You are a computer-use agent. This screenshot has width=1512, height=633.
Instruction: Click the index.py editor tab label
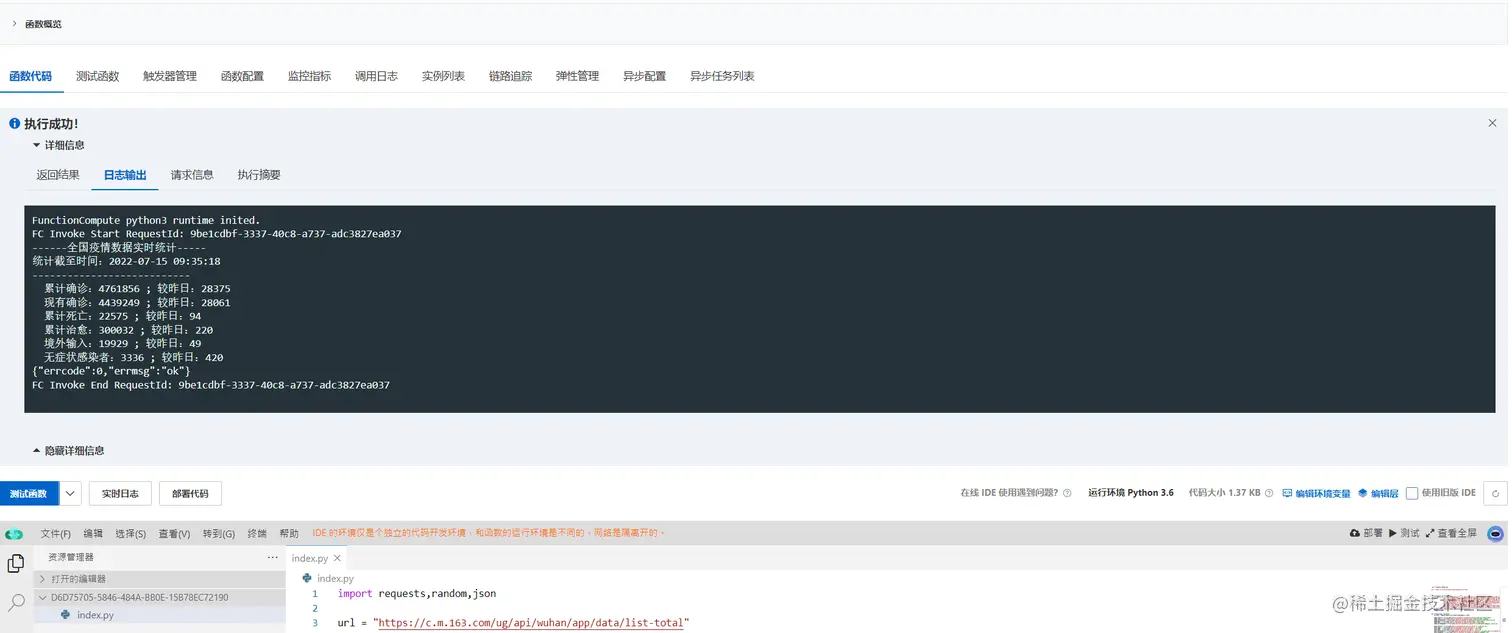click(310, 558)
